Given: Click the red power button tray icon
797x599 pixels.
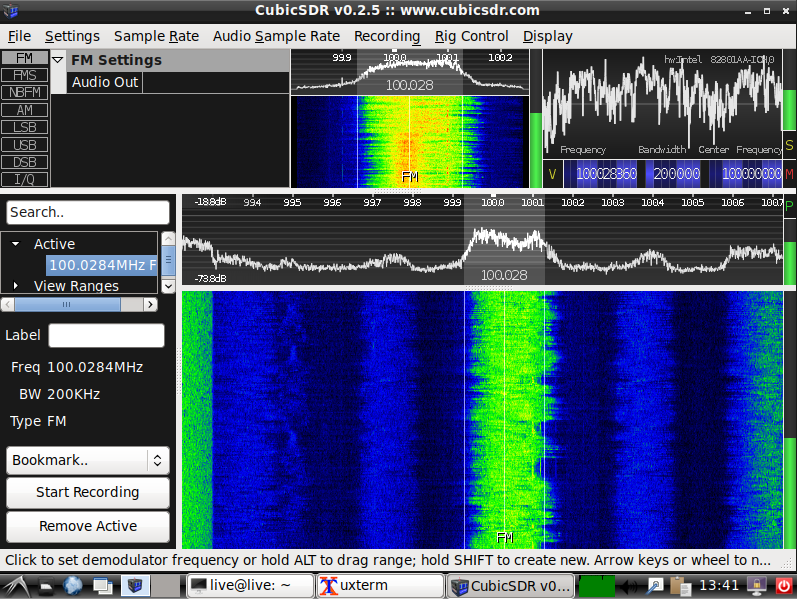Looking at the screenshot, I should pyautogui.click(x=784, y=586).
